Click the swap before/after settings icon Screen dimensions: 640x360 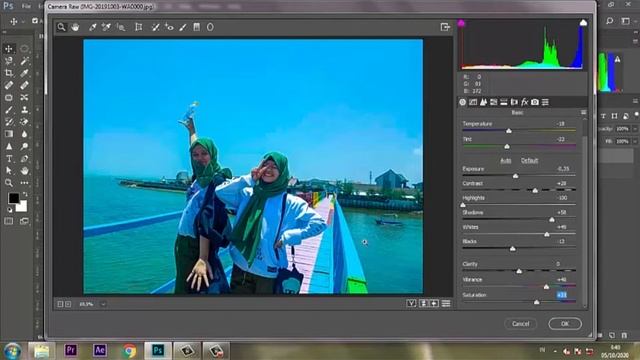tap(423, 303)
